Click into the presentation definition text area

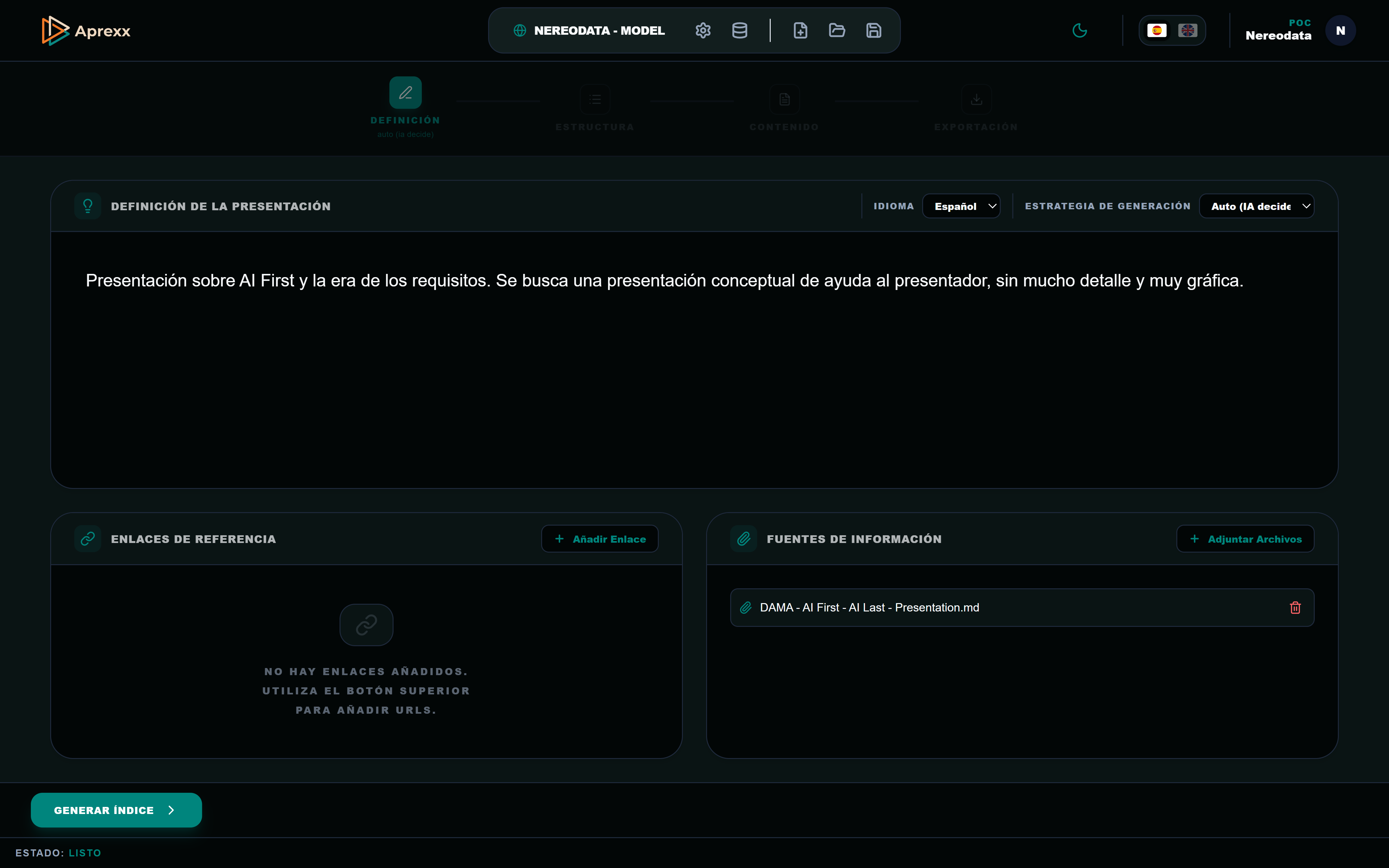(694, 360)
